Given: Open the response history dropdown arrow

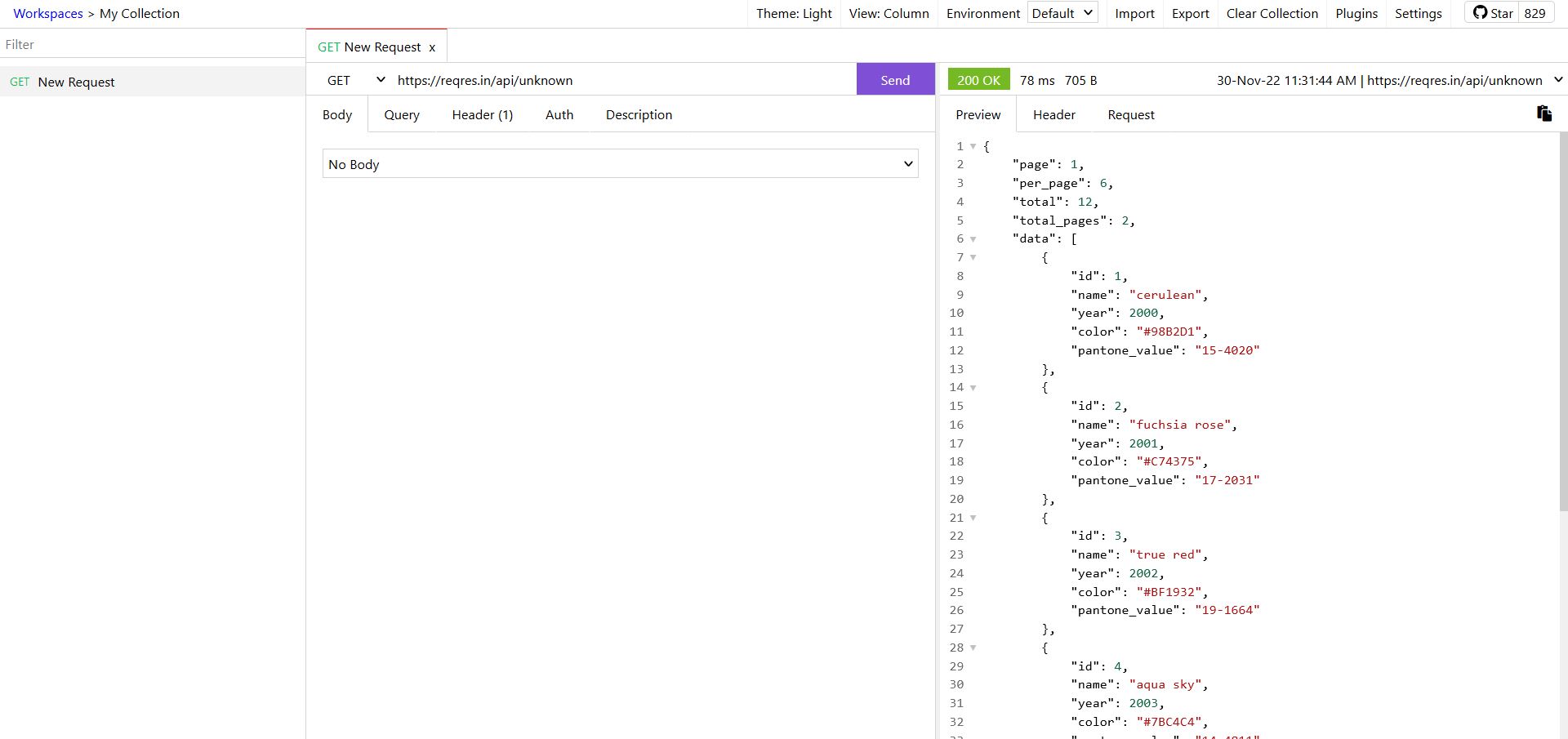Looking at the screenshot, I should [x=1557, y=79].
